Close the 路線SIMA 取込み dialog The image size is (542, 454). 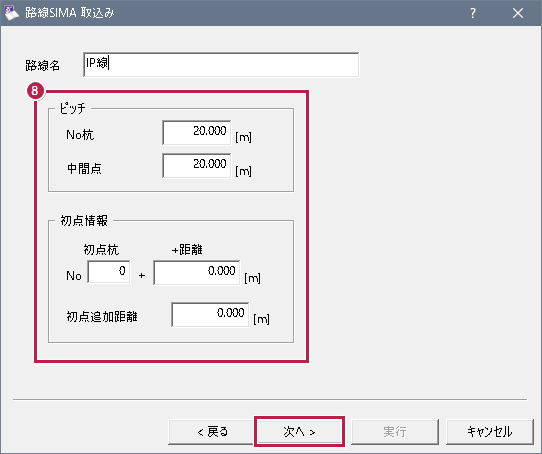click(x=518, y=13)
